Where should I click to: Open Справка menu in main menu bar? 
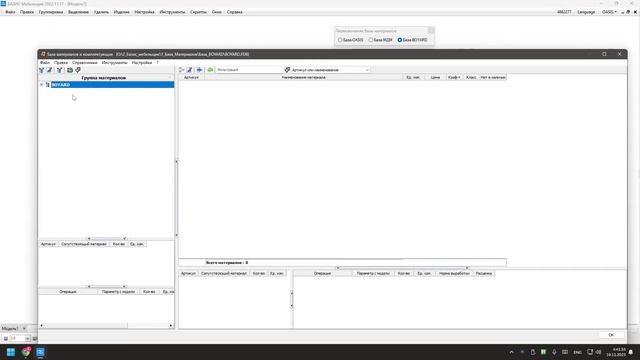coord(235,12)
